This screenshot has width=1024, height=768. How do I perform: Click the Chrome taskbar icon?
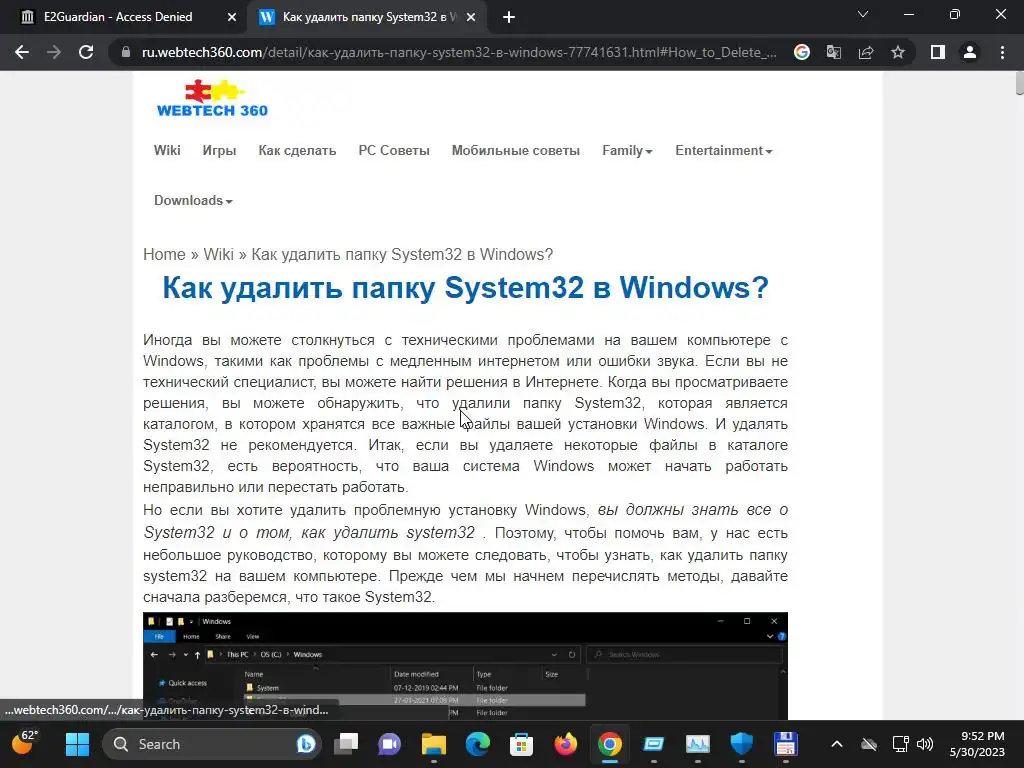609,744
